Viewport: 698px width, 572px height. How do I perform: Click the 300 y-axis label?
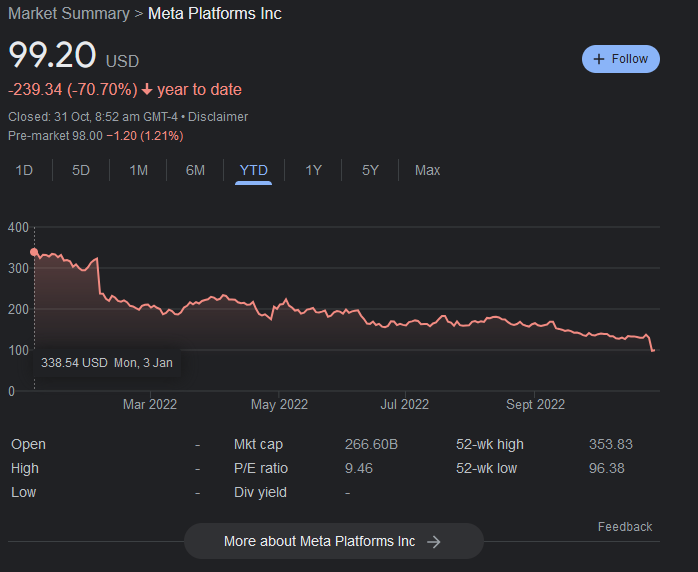(18, 268)
